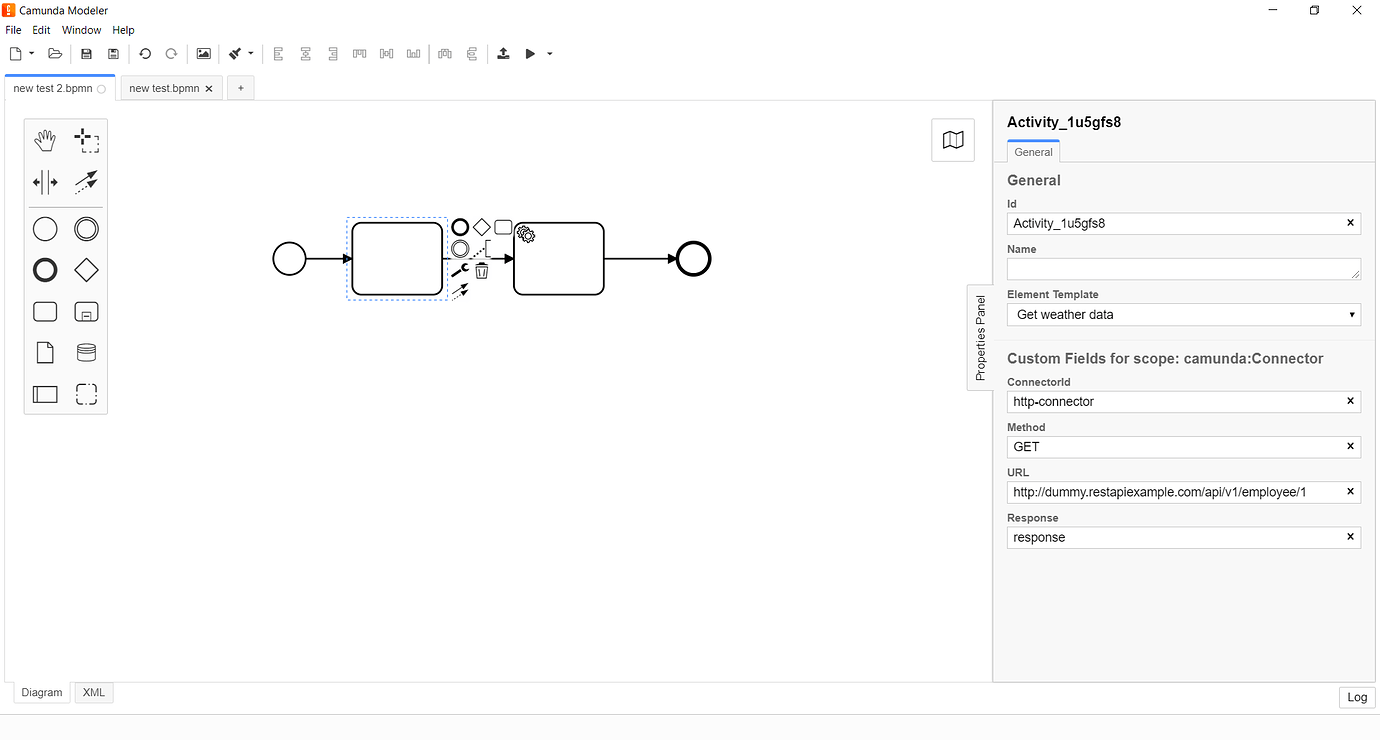Click the save as icon
This screenshot has height=740, width=1380.
click(113, 54)
